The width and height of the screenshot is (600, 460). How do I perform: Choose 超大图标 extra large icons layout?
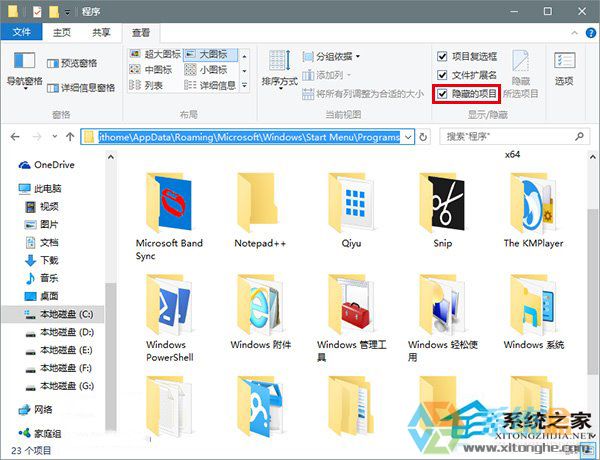pos(155,54)
